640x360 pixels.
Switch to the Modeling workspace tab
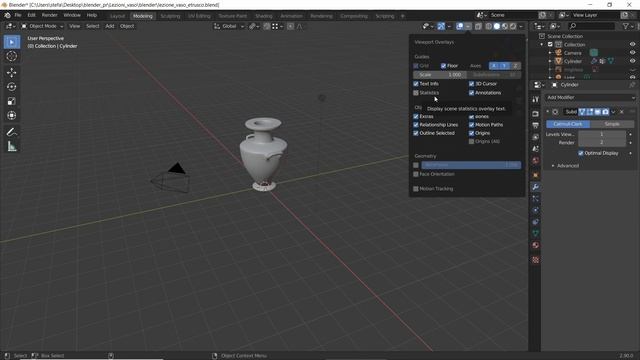click(142, 16)
